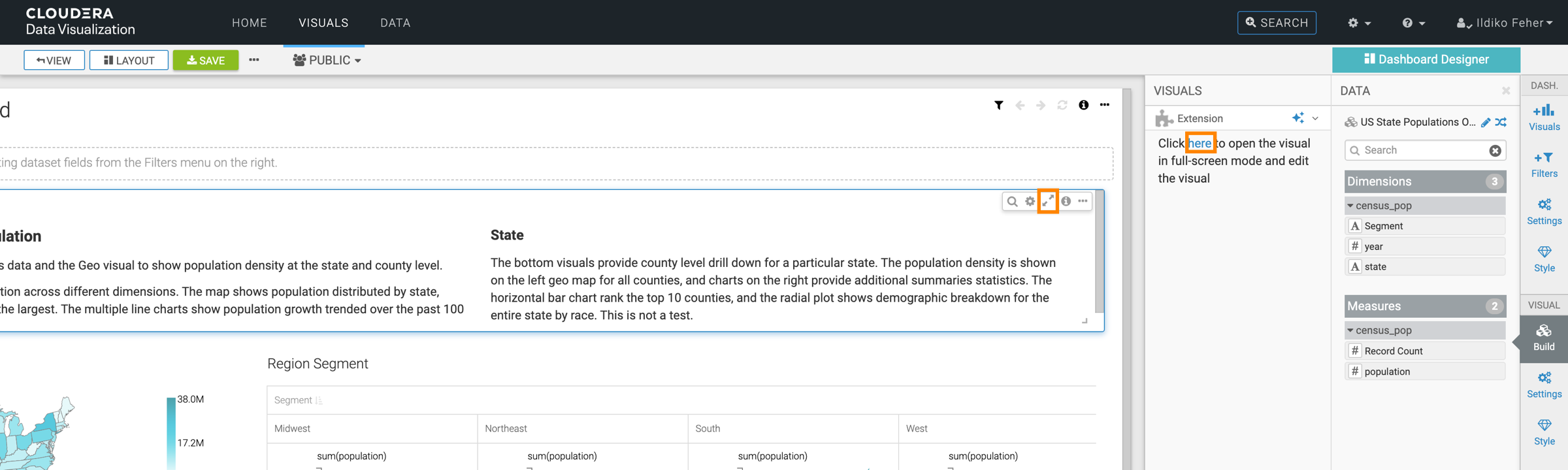The width and height of the screenshot is (1568, 470).
Task: Click the magnifier icon in the visual's toolbar
Action: 1012,201
